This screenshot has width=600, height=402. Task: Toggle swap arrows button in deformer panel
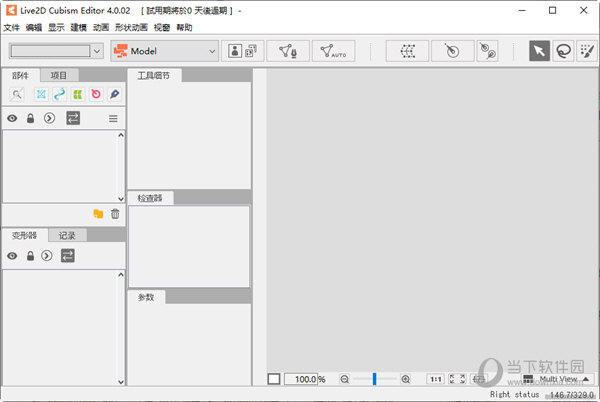click(x=68, y=256)
